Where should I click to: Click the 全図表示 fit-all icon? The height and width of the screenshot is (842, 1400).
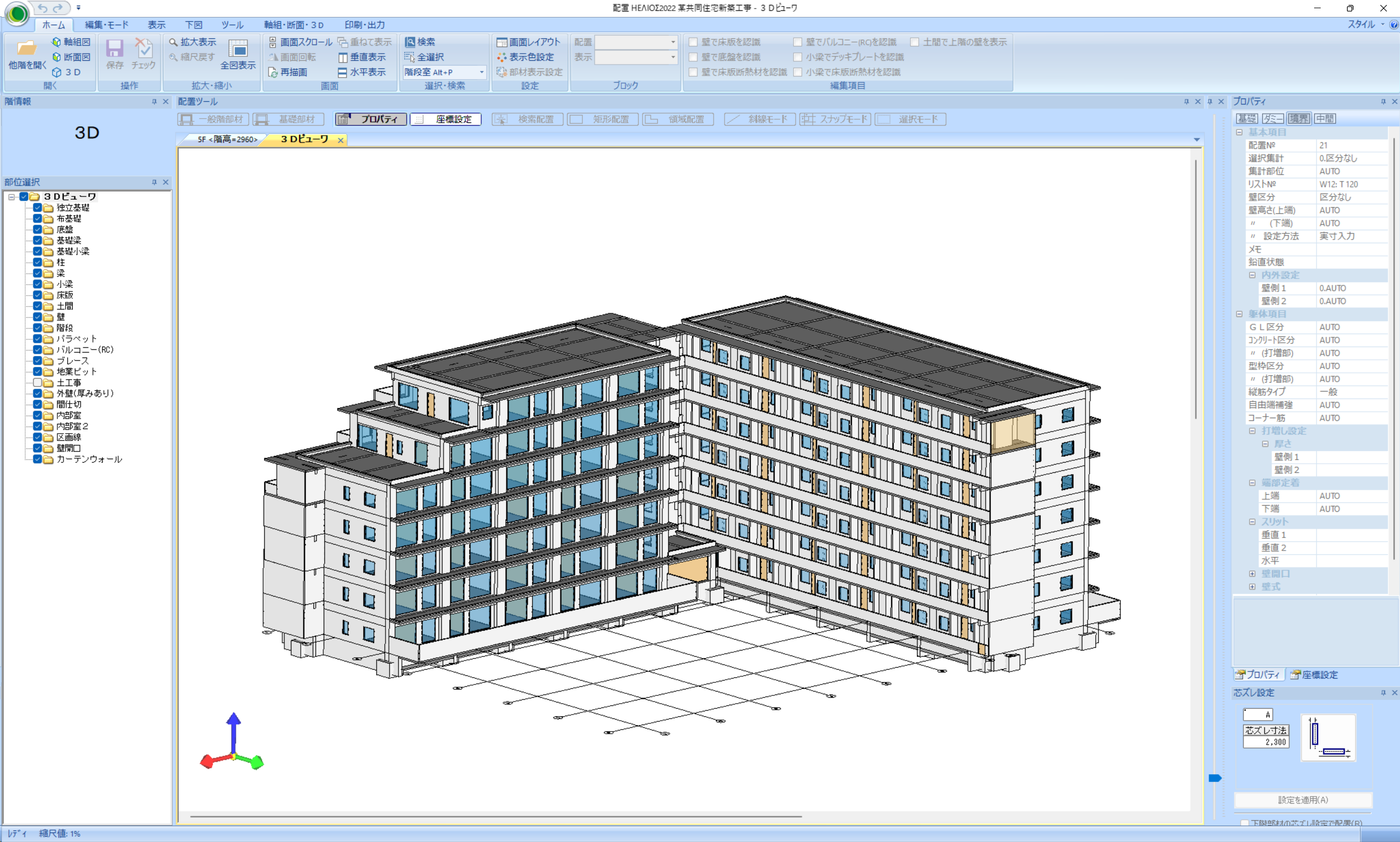(x=238, y=49)
